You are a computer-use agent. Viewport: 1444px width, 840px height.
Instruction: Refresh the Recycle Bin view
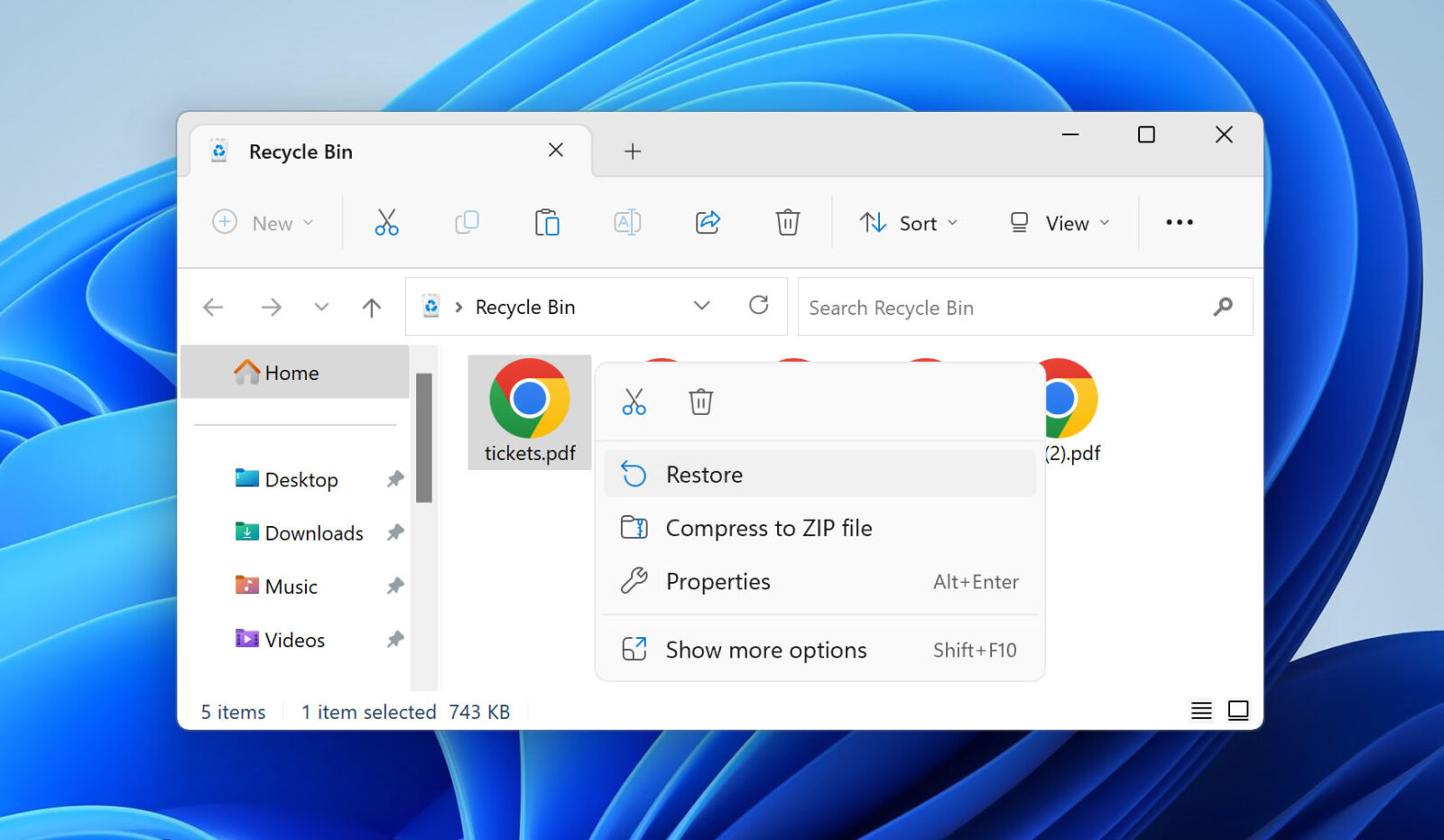pyautogui.click(x=759, y=306)
